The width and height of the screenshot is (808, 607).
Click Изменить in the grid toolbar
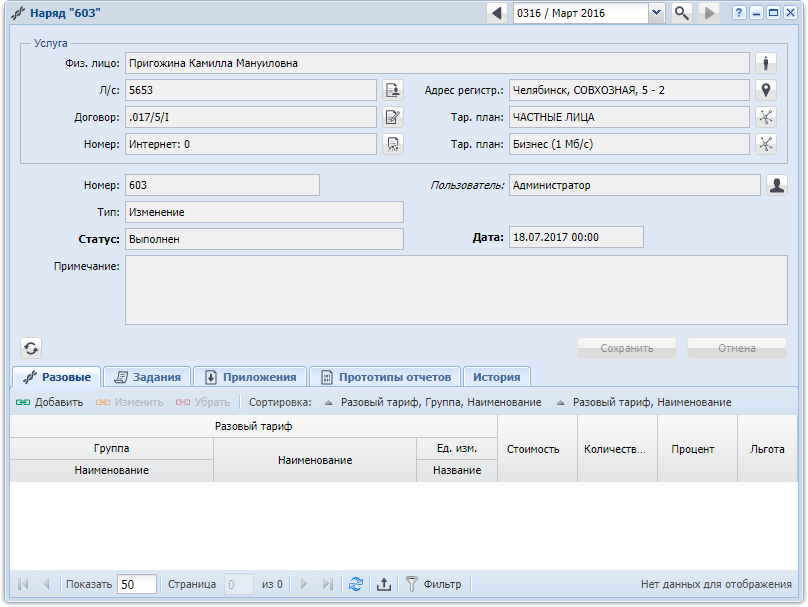[x=129, y=402]
